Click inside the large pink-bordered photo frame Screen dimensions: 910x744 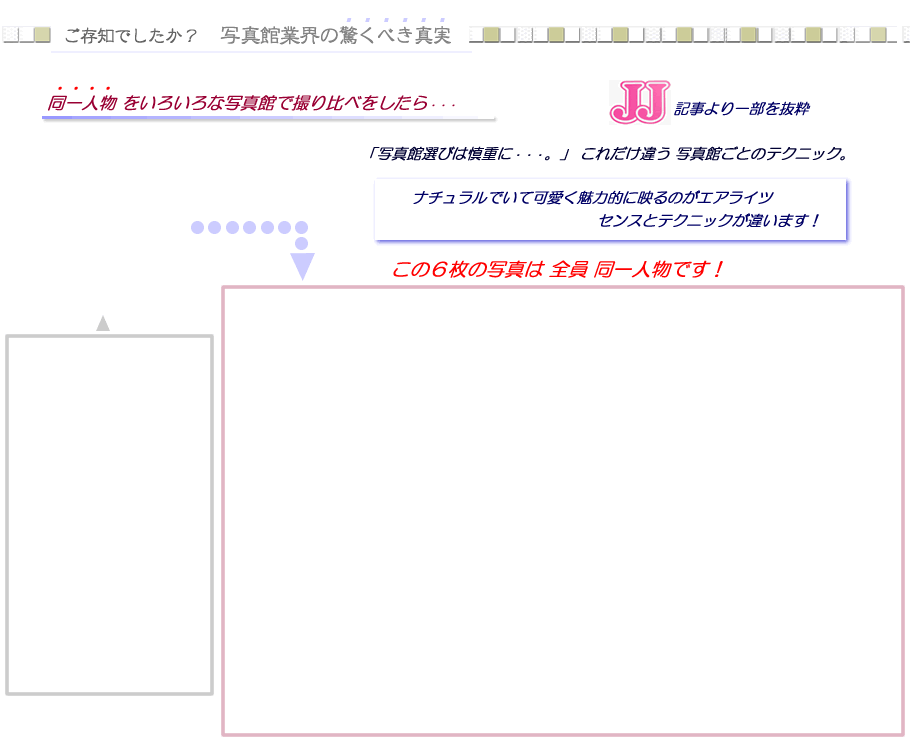563,511
